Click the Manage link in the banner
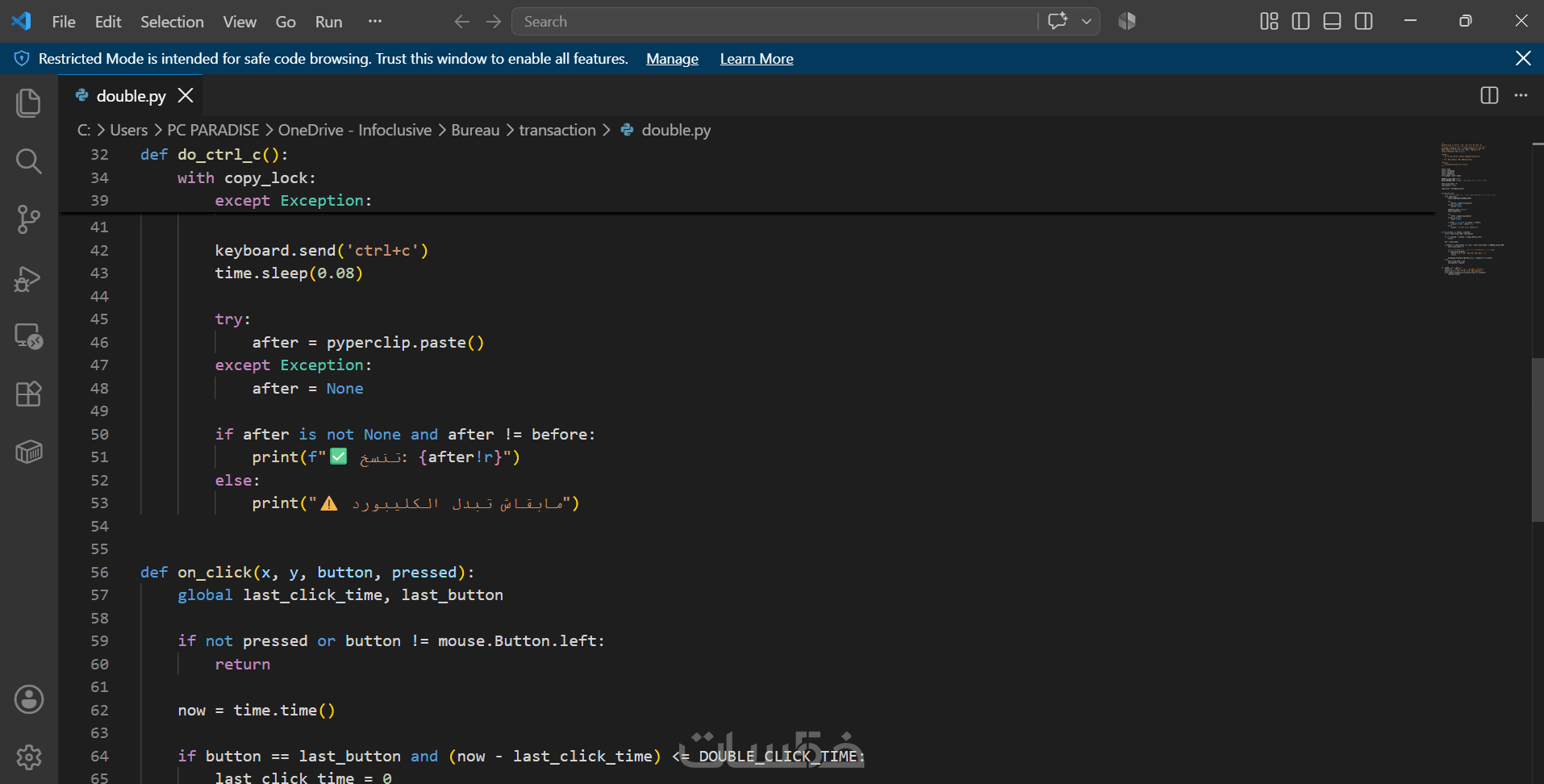This screenshot has height=784, width=1544. (x=672, y=59)
